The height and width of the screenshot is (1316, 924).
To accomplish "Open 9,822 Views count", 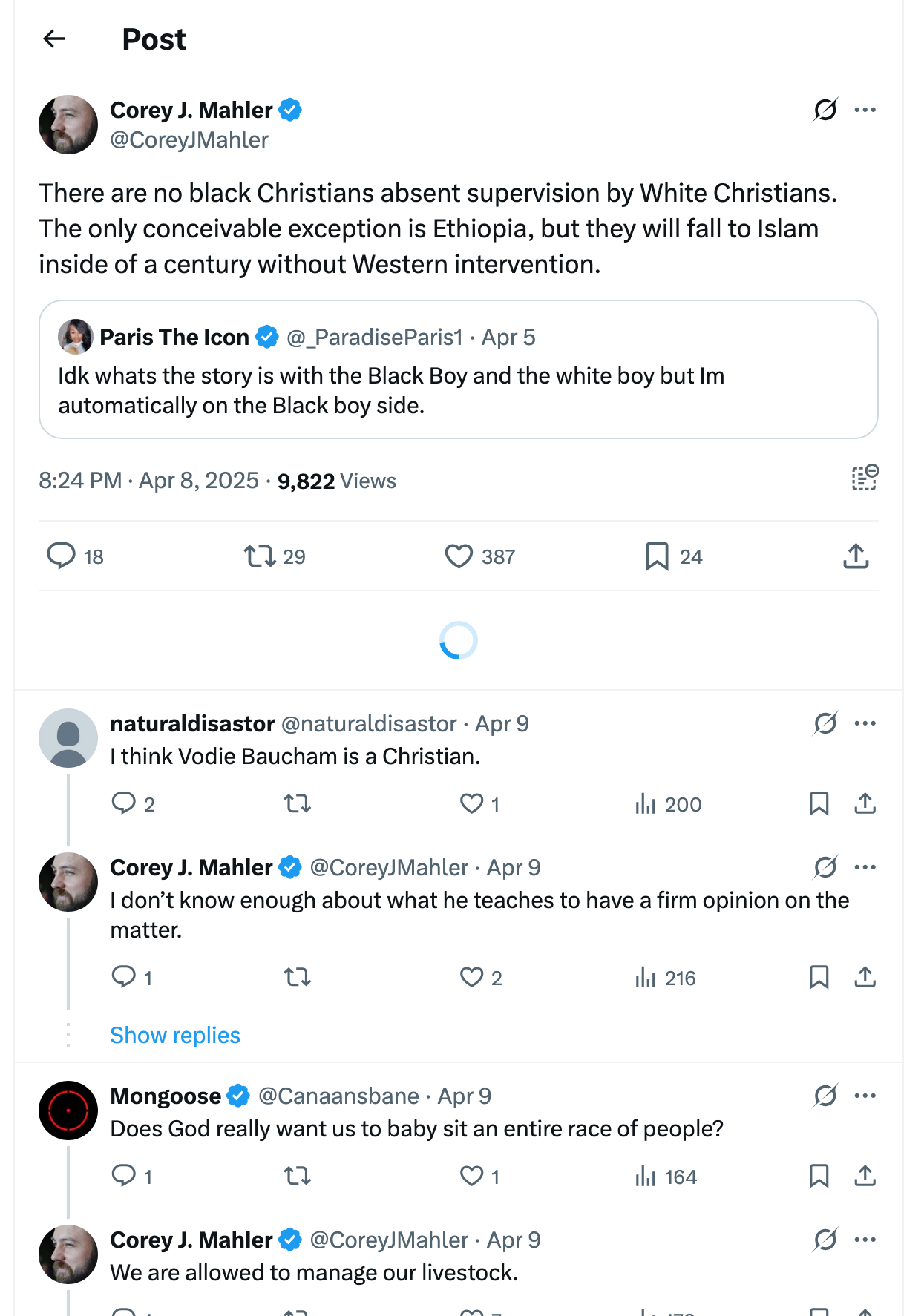I will [x=336, y=481].
